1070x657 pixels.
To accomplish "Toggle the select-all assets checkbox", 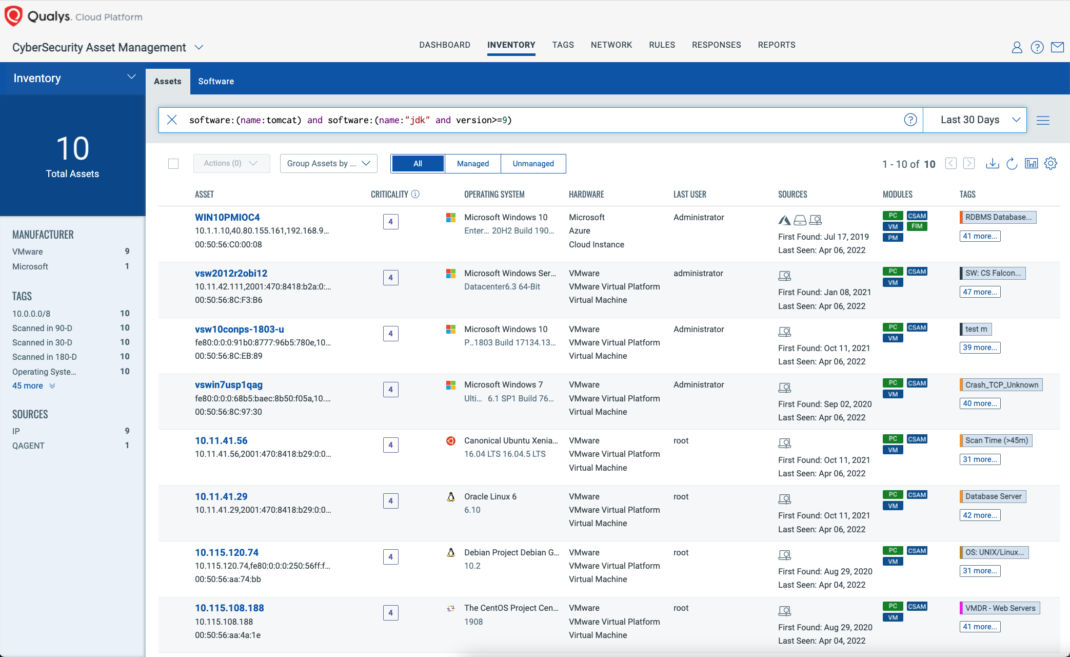I will click(x=173, y=164).
